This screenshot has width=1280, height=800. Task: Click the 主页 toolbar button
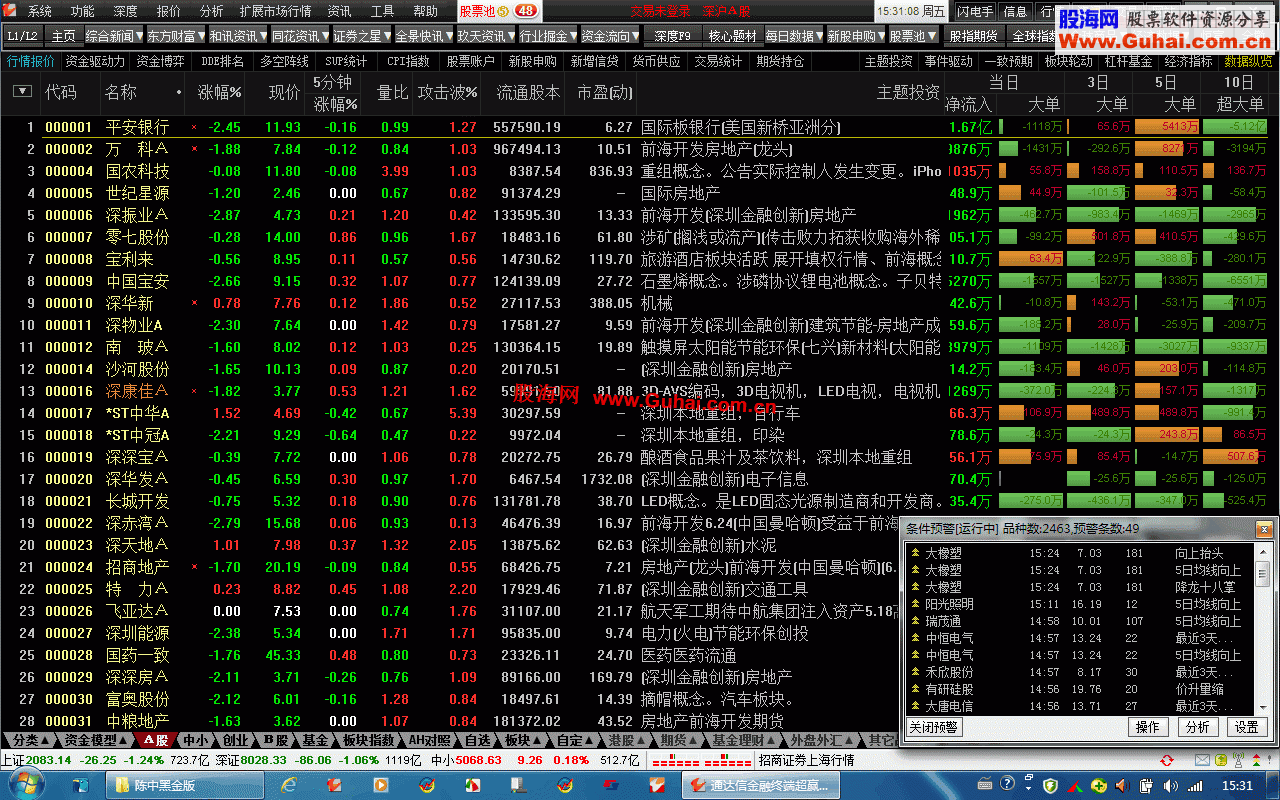[63, 36]
